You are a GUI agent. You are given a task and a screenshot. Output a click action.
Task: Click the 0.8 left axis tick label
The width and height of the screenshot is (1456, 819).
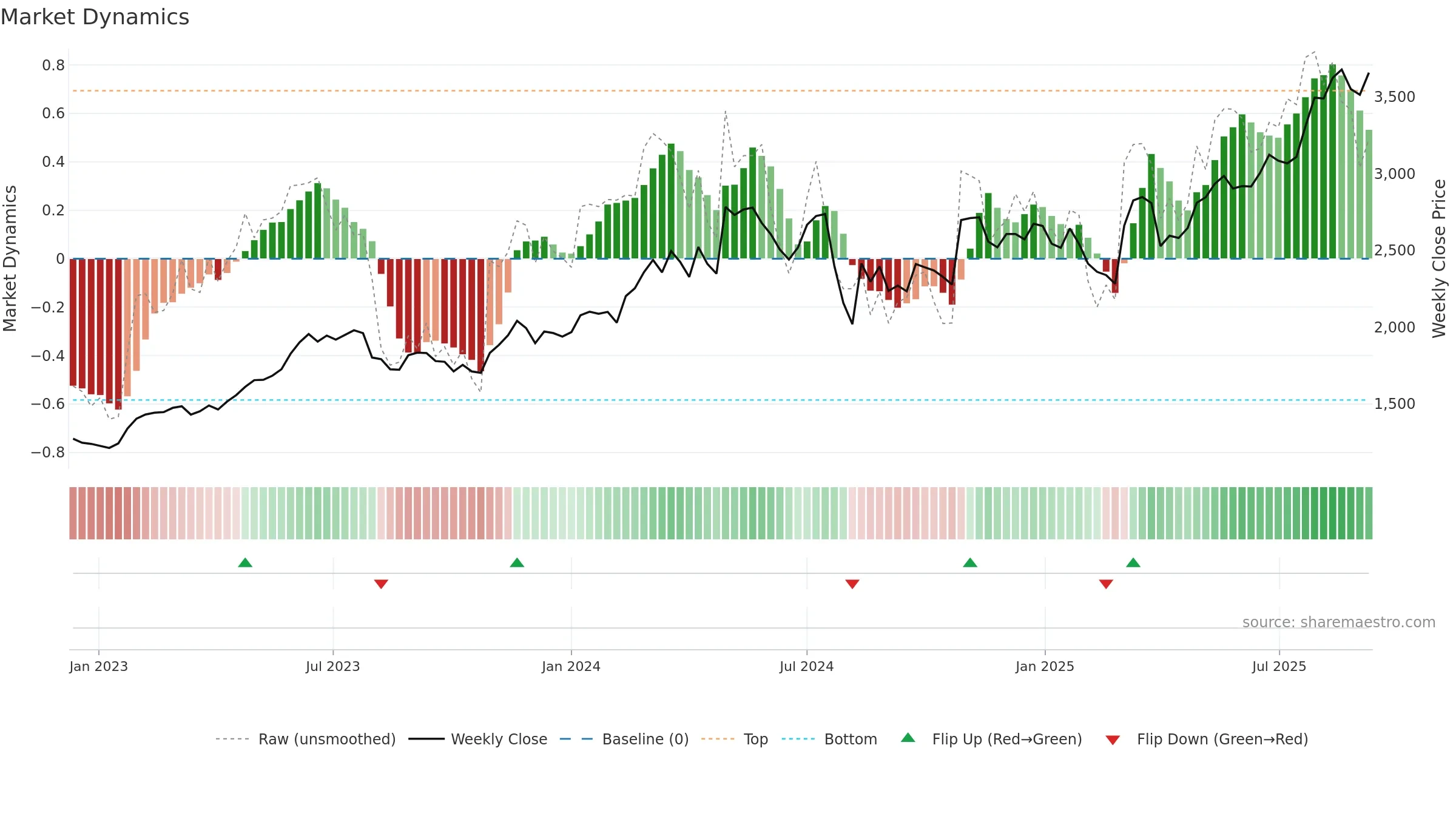[x=53, y=65]
